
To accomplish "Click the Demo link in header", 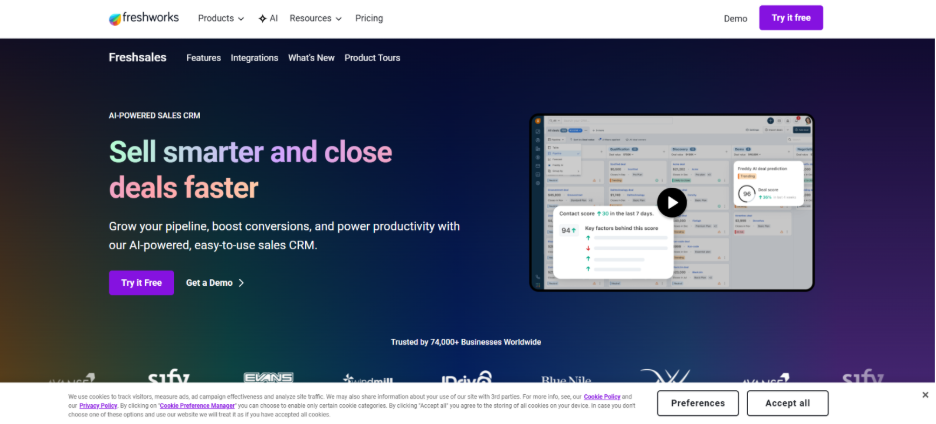I will (x=735, y=19).
